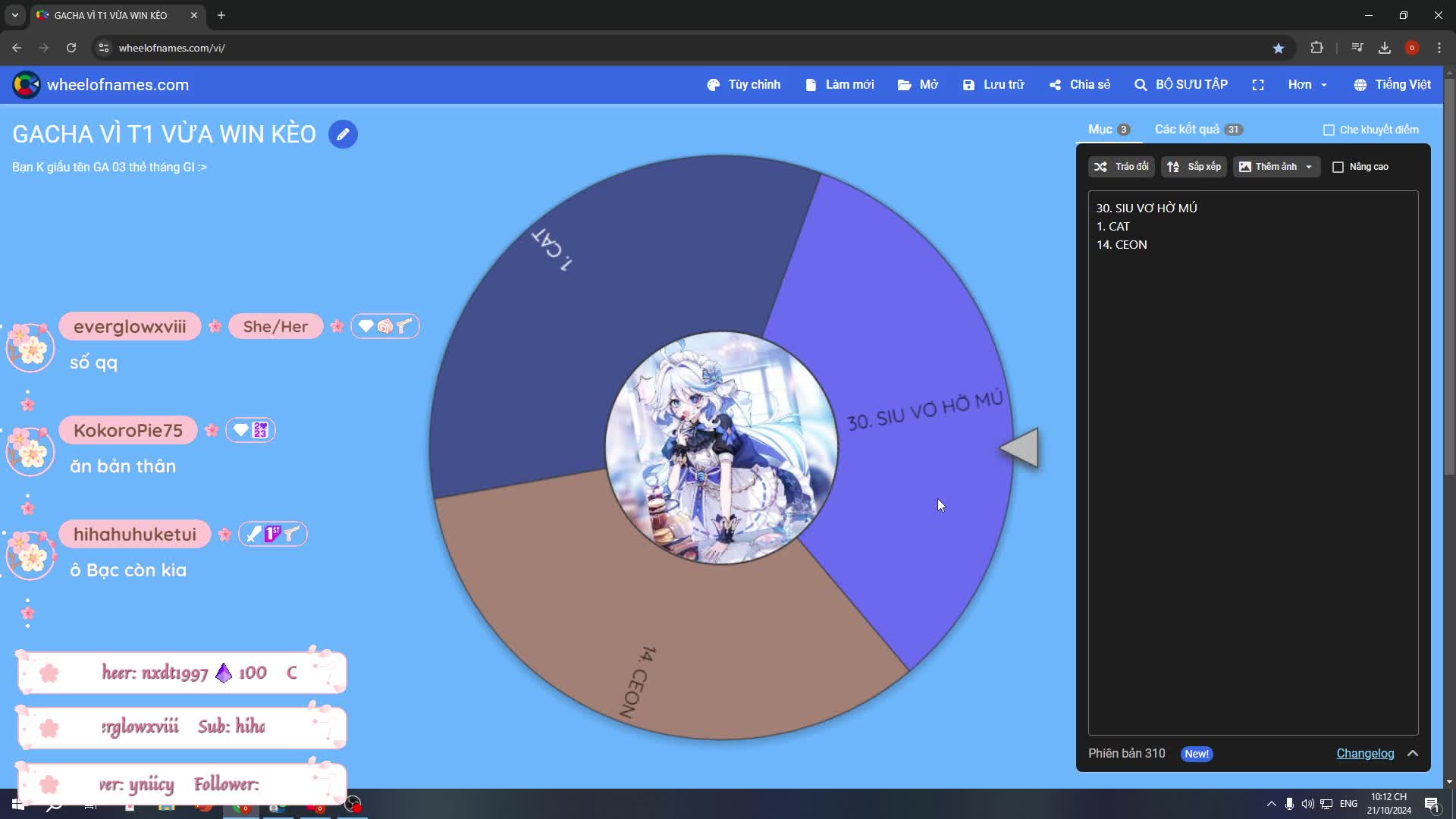Click the wheel description text
Viewport: 1456px width, 819px height.
[x=109, y=167]
